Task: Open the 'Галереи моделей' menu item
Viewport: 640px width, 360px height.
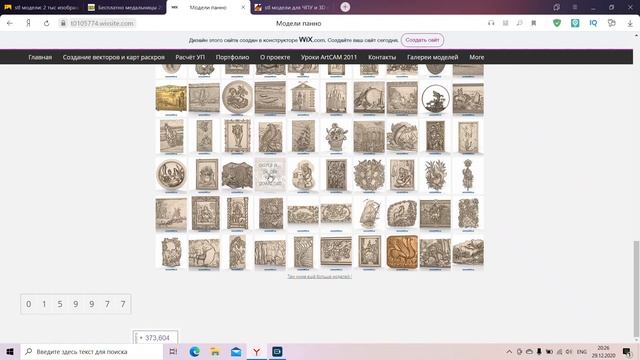Action: 433,57
